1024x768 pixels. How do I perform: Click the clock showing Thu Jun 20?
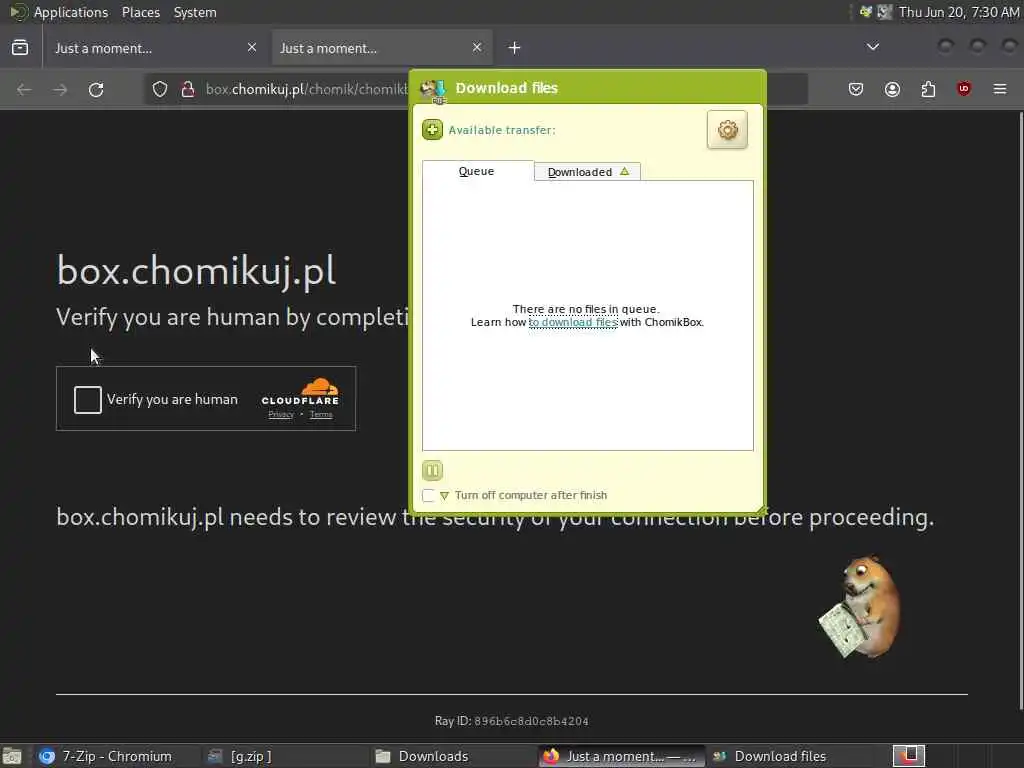tap(958, 12)
